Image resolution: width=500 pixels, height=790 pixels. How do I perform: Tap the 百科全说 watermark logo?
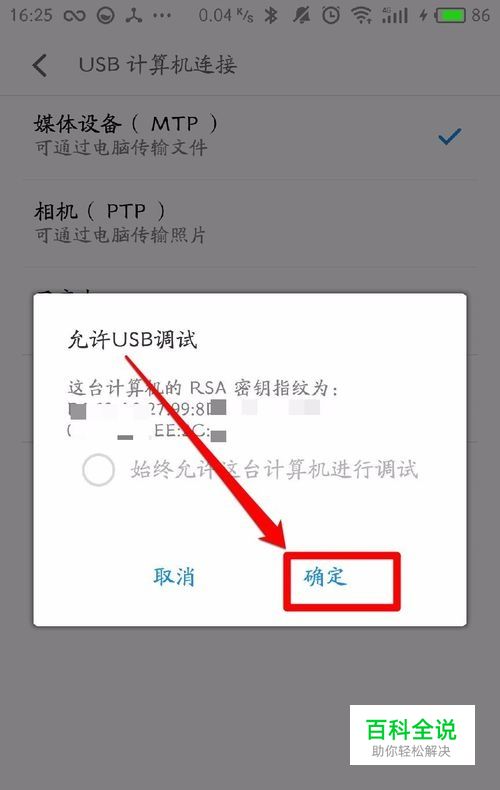pyautogui.click(x=412, y=735)
